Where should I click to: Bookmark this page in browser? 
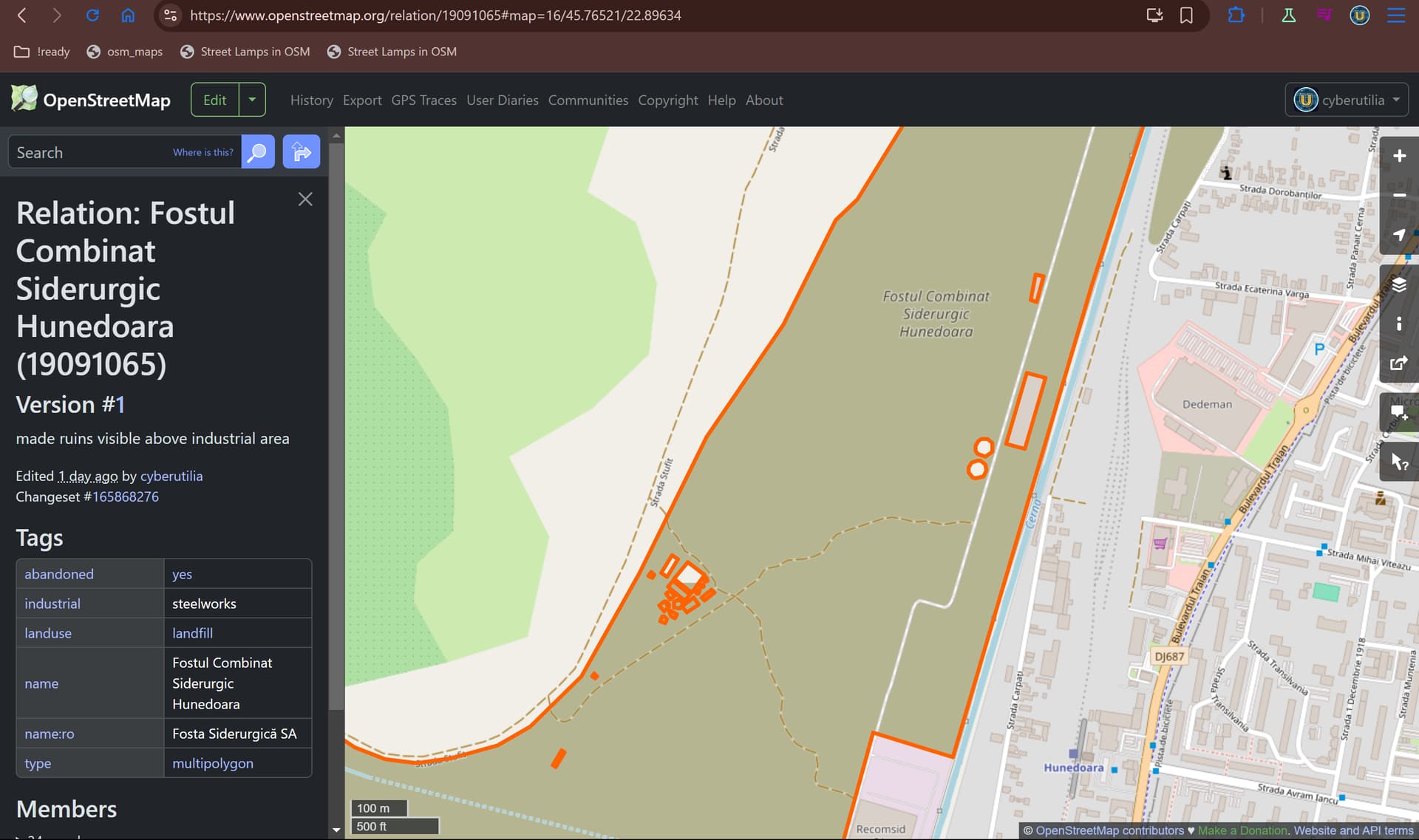click(x=1186, y=15)
